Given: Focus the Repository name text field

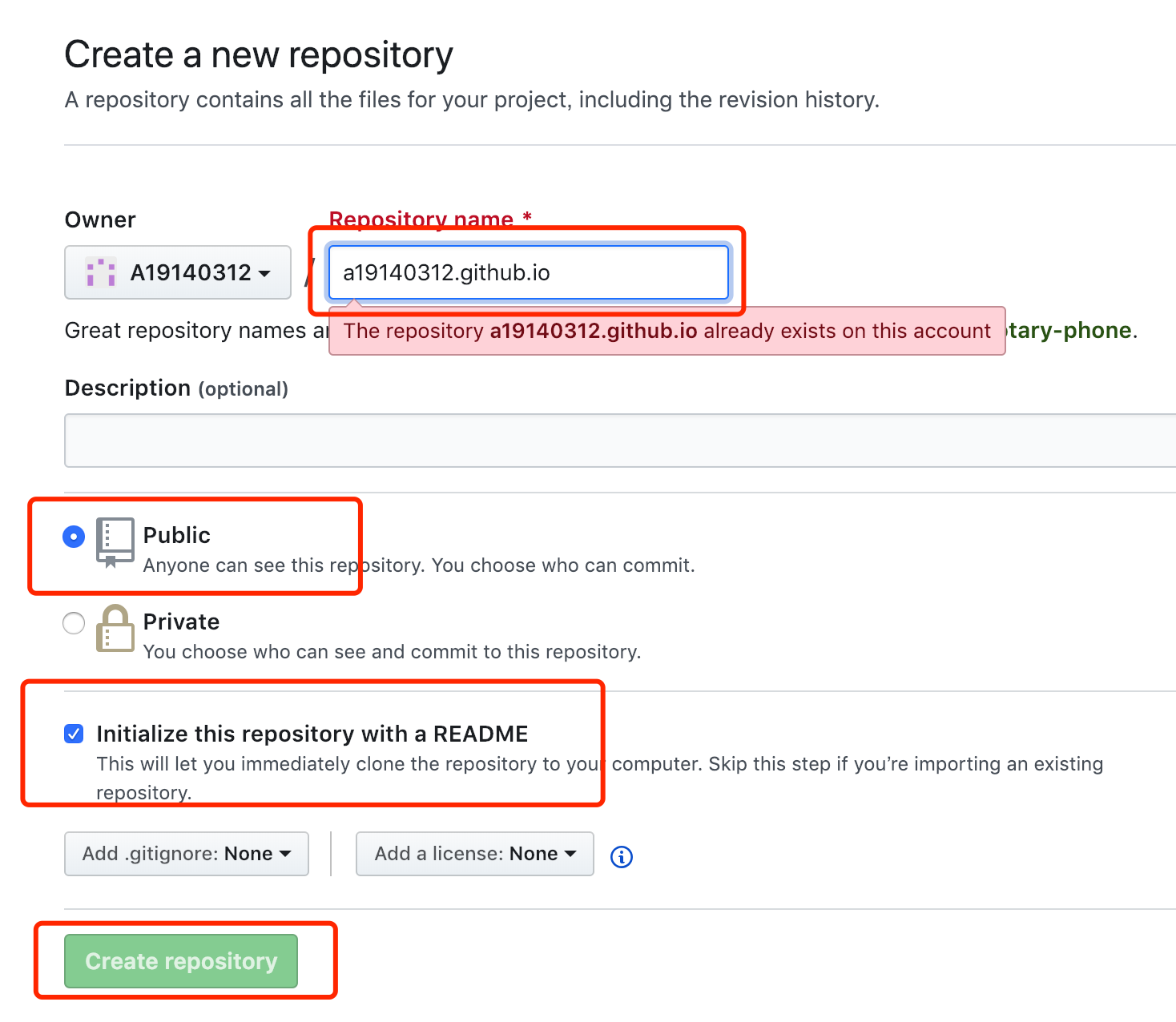Looking at the screenshot, I should click(x=529, y=272).
